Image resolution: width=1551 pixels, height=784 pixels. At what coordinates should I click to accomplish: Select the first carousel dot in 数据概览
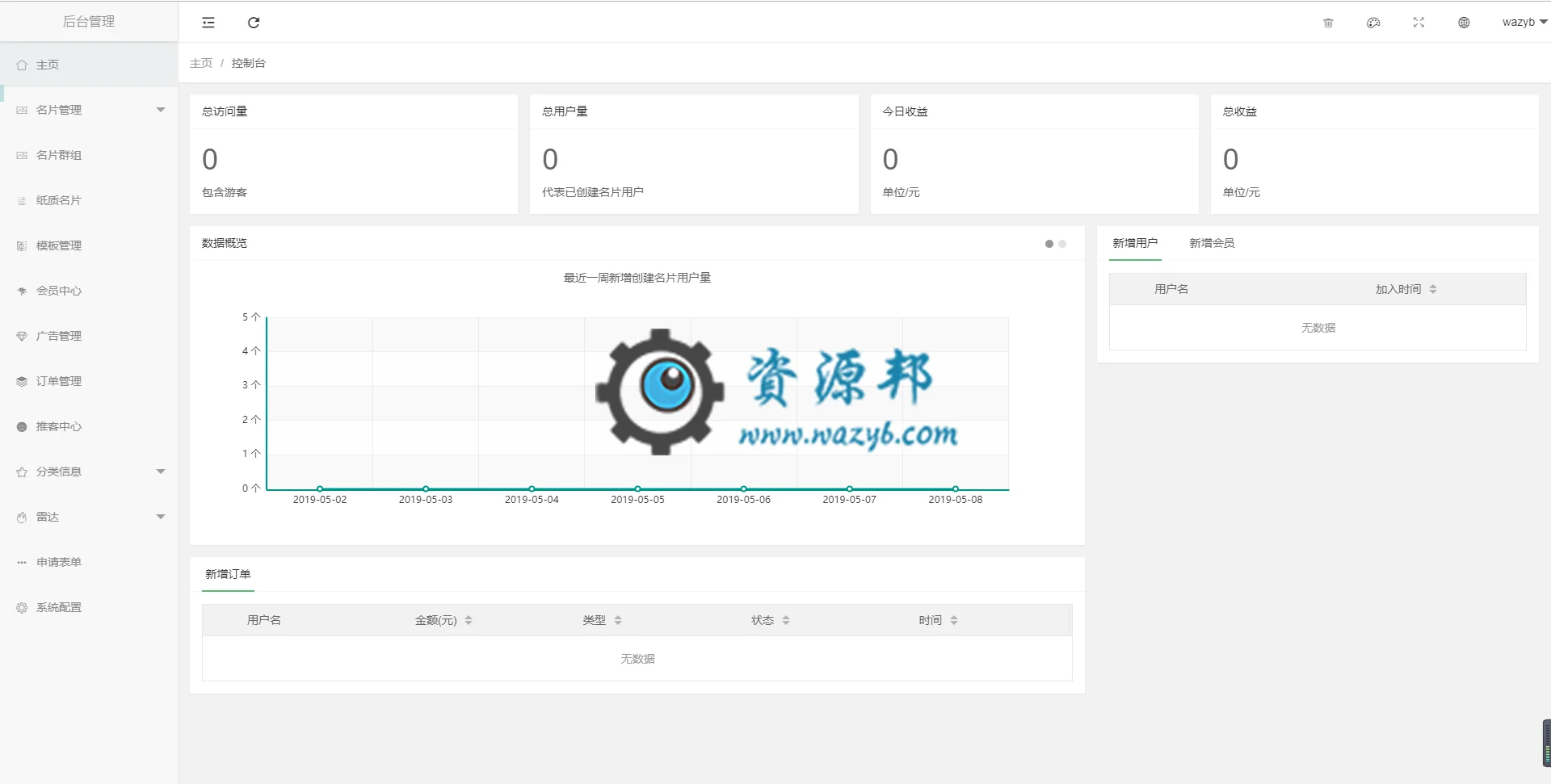(x=1049, y=244)
